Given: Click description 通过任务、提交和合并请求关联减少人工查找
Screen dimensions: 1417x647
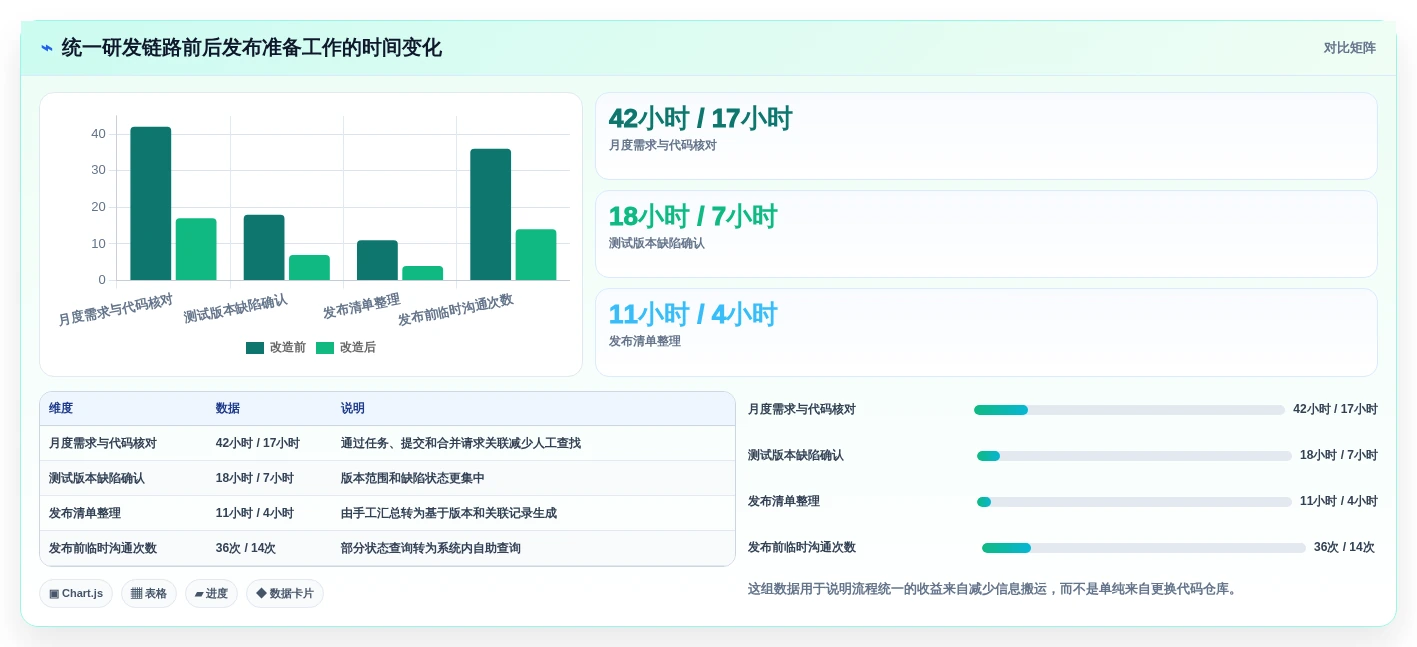Looking at the screenshot, I should tap(461, 443).
